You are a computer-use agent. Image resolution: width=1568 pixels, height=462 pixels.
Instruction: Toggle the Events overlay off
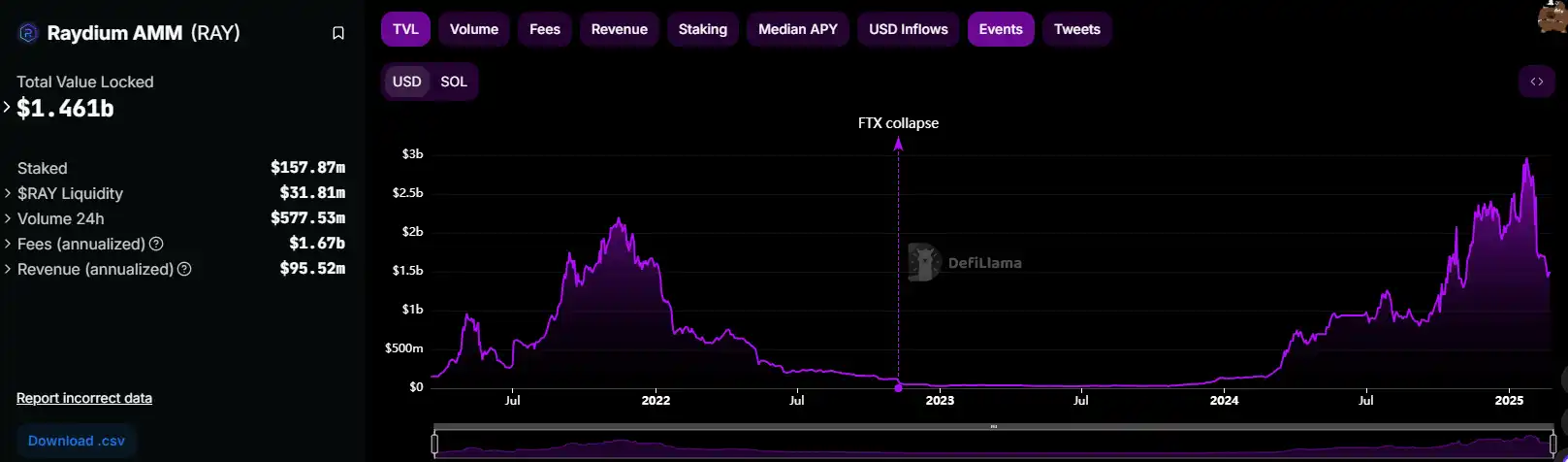pos(1000,29)
